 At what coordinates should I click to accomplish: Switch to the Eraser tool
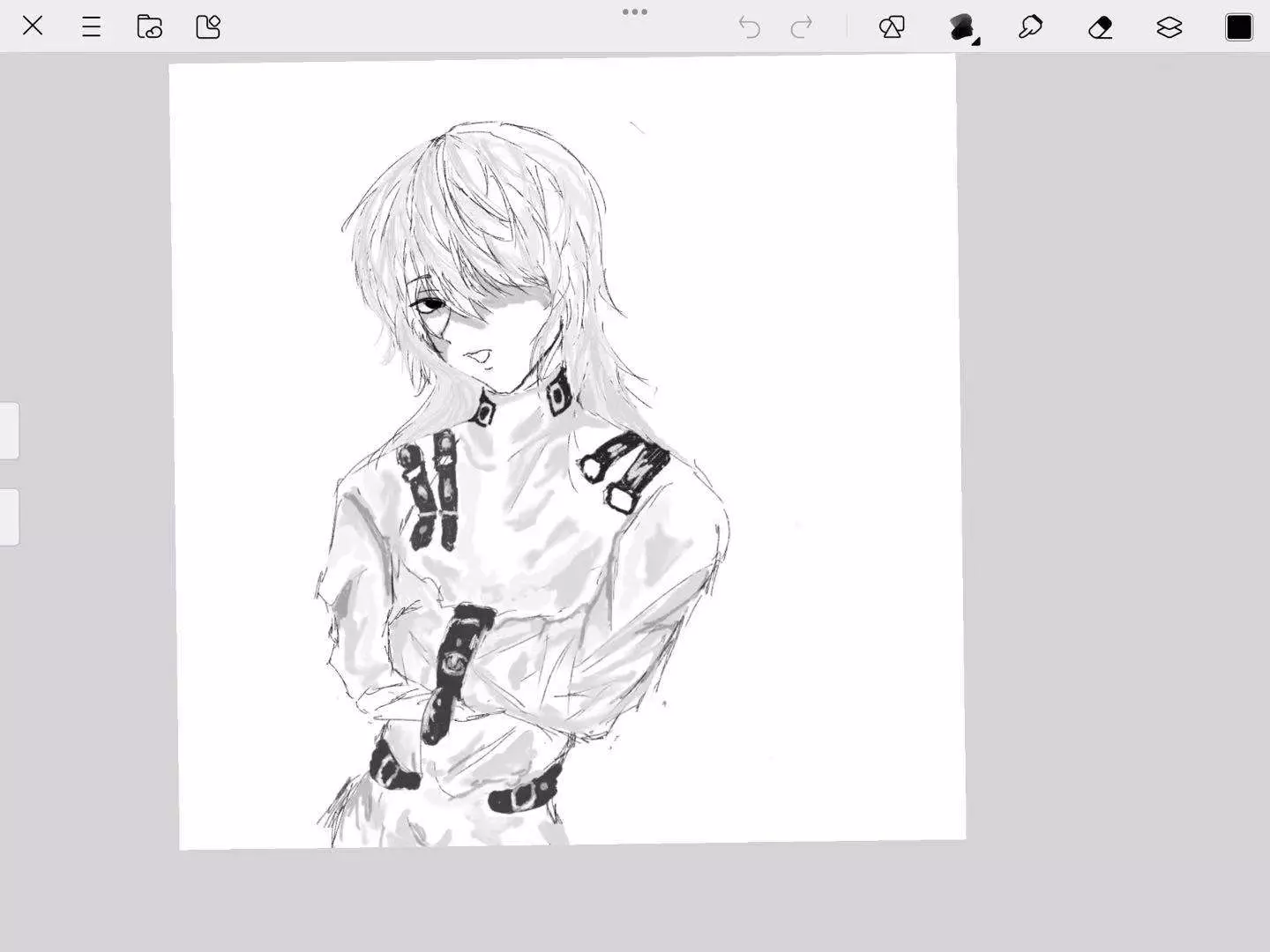pos(1100,27)
